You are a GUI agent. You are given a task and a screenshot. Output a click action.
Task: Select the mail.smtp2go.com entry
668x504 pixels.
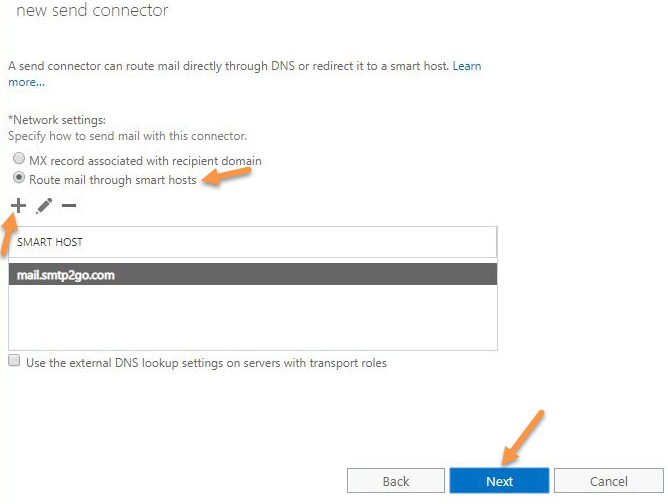[x=253, y=274]
